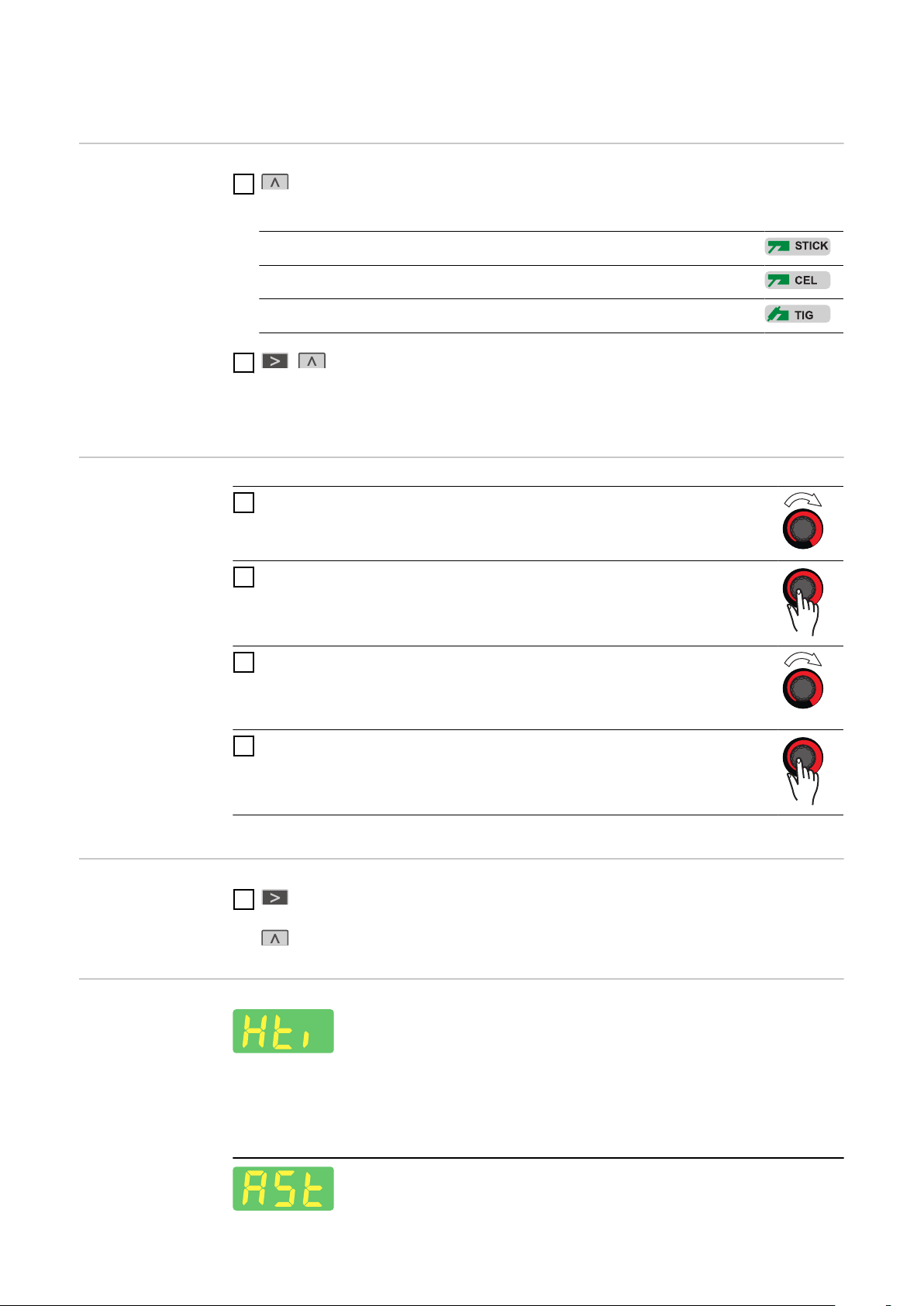Click the STICK welding mode badge
Image resolution: width=924 pixels, height=1306 pixels.
point(798,246)
